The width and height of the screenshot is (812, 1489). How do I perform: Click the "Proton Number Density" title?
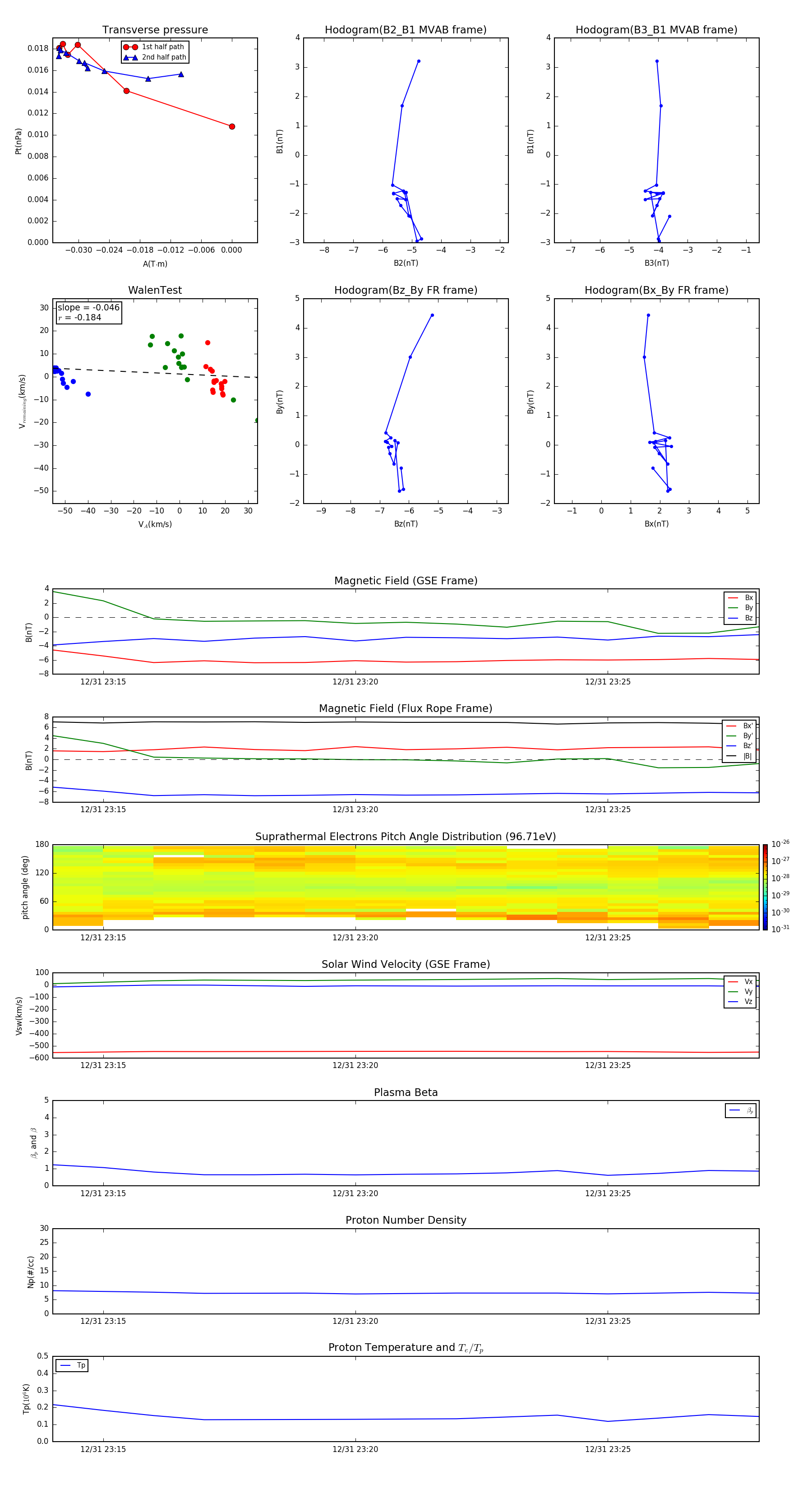point(406,1220)
